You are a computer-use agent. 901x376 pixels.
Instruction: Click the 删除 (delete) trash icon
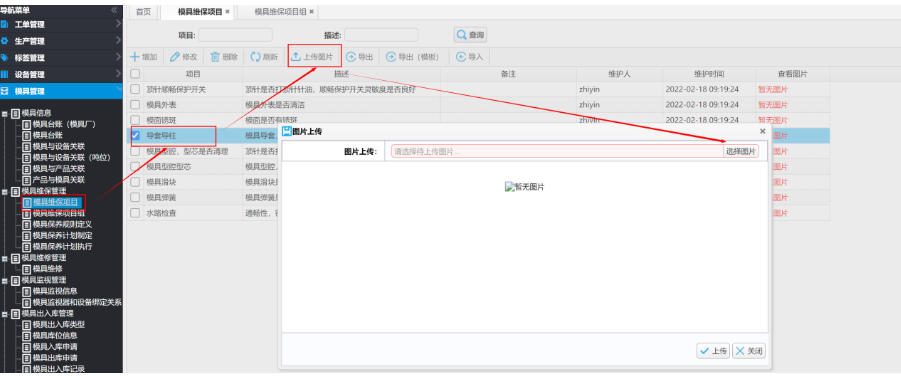(215, 57)
